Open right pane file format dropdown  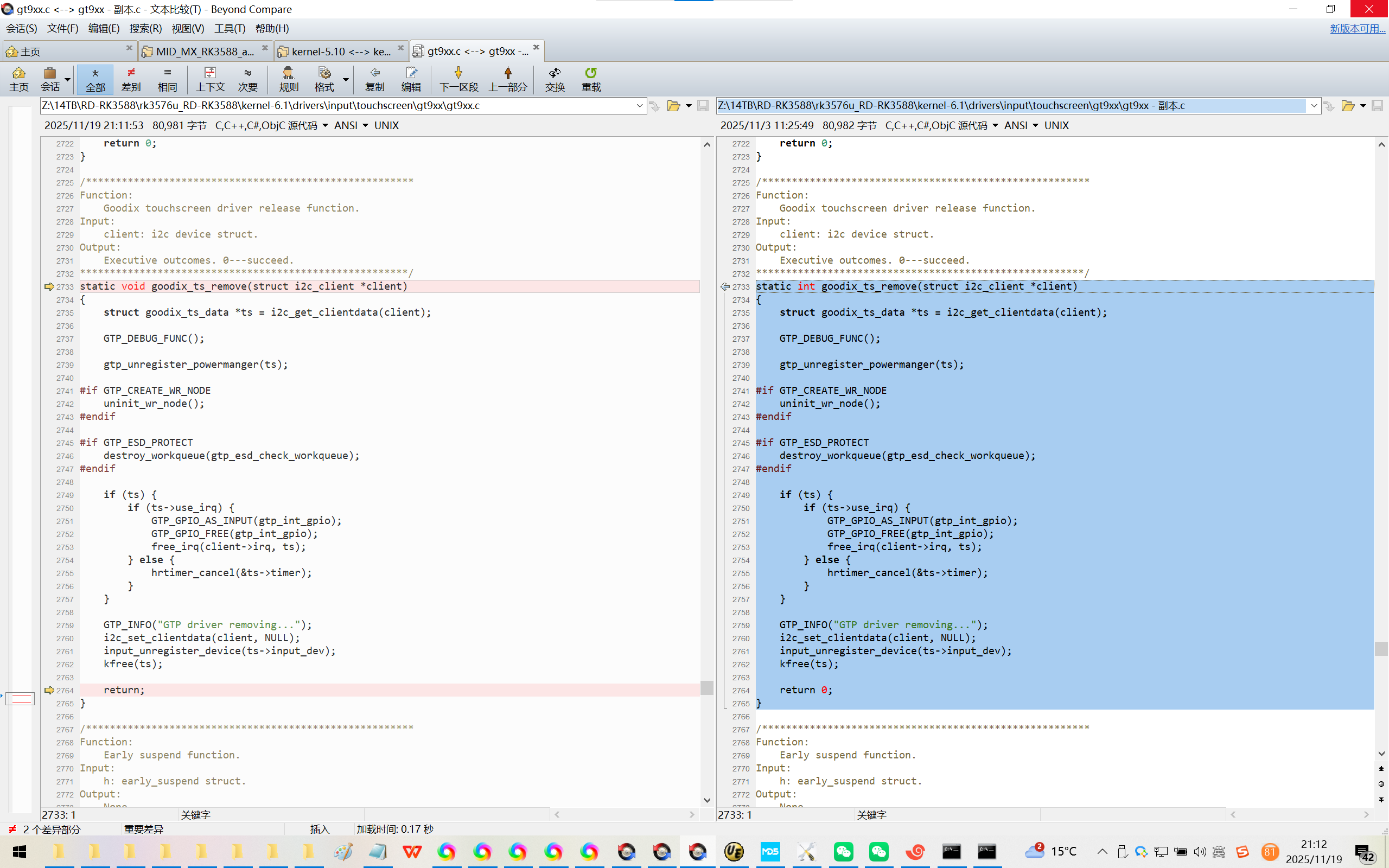(995, 126)
